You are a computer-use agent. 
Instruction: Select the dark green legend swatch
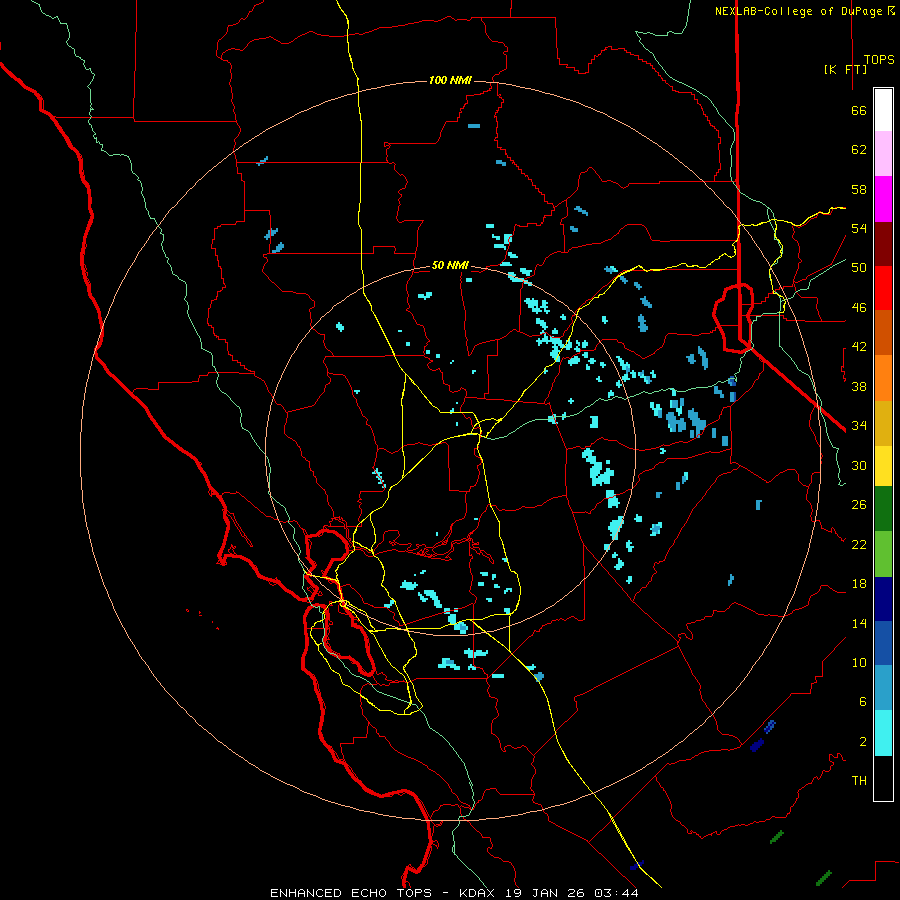(883, 509)
